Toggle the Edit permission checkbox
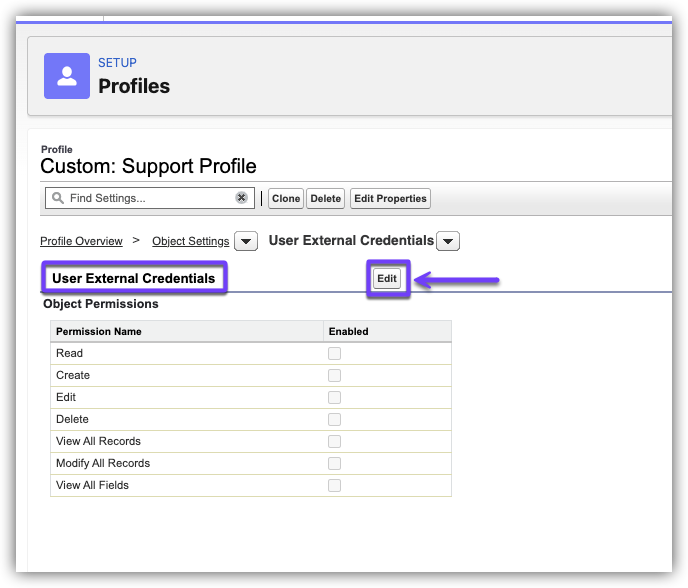The image size is (688, 588). coord(335,397)
